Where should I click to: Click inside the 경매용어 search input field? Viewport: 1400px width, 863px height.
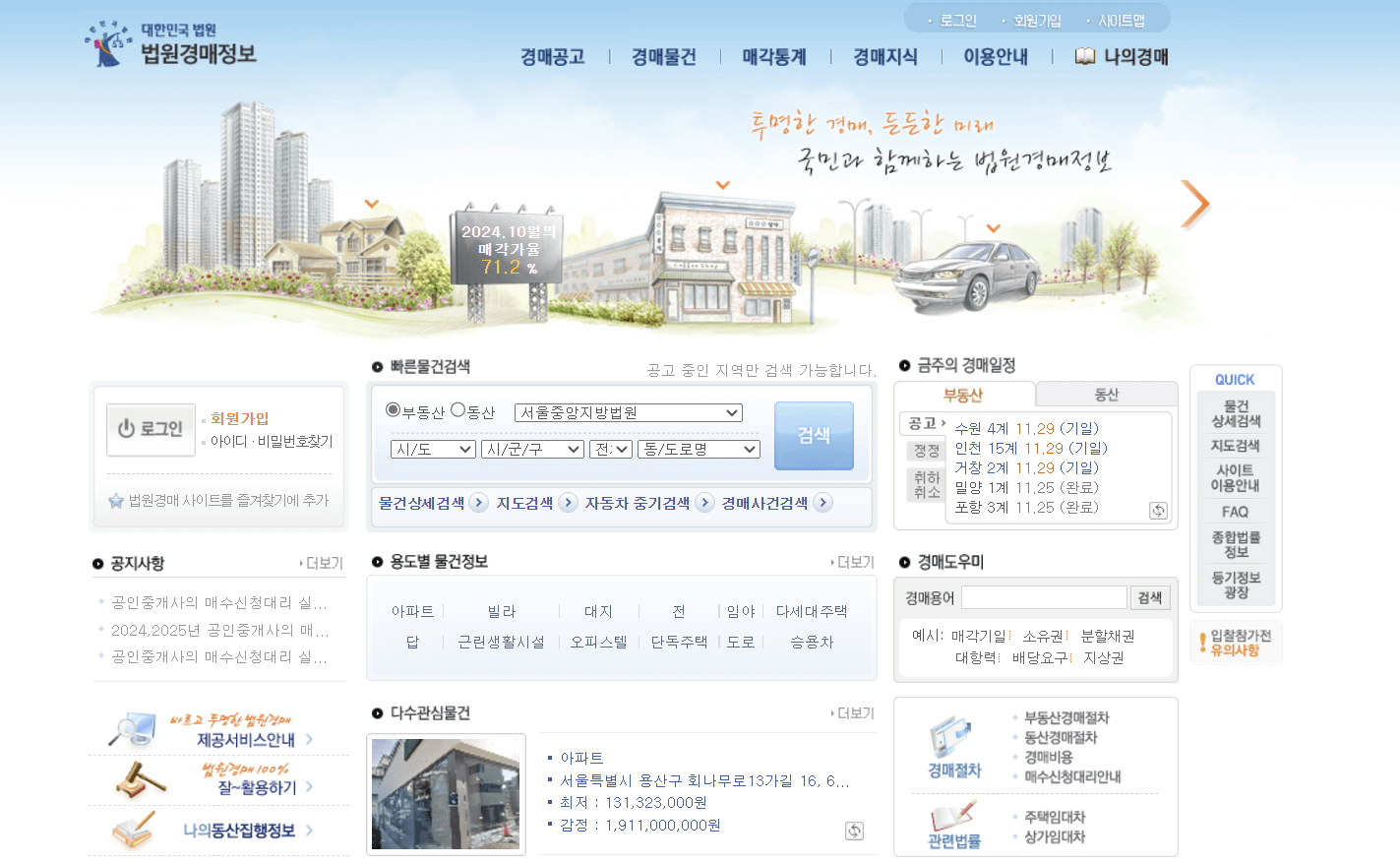1043,597
